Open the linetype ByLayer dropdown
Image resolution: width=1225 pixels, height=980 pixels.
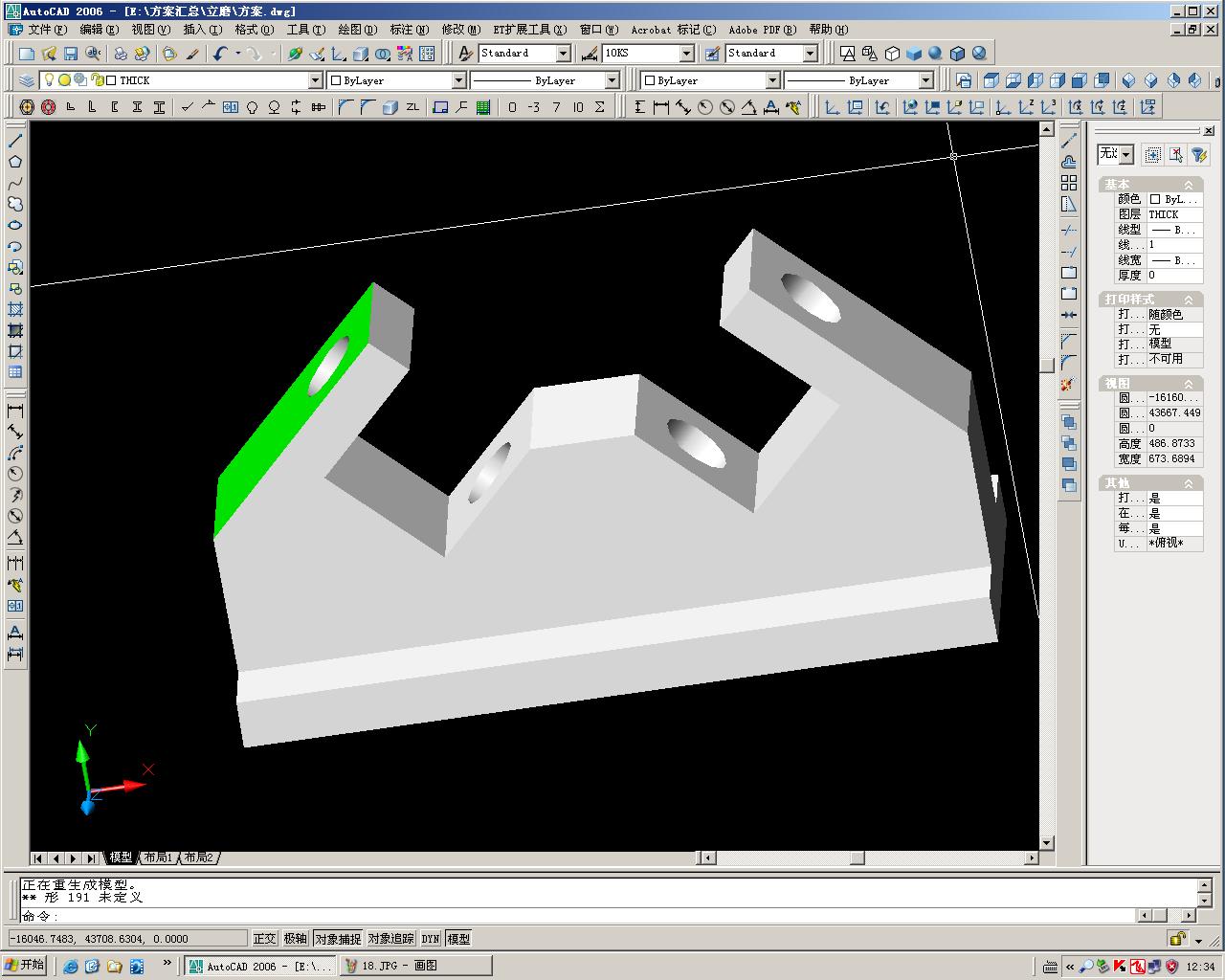coord(612,80)
